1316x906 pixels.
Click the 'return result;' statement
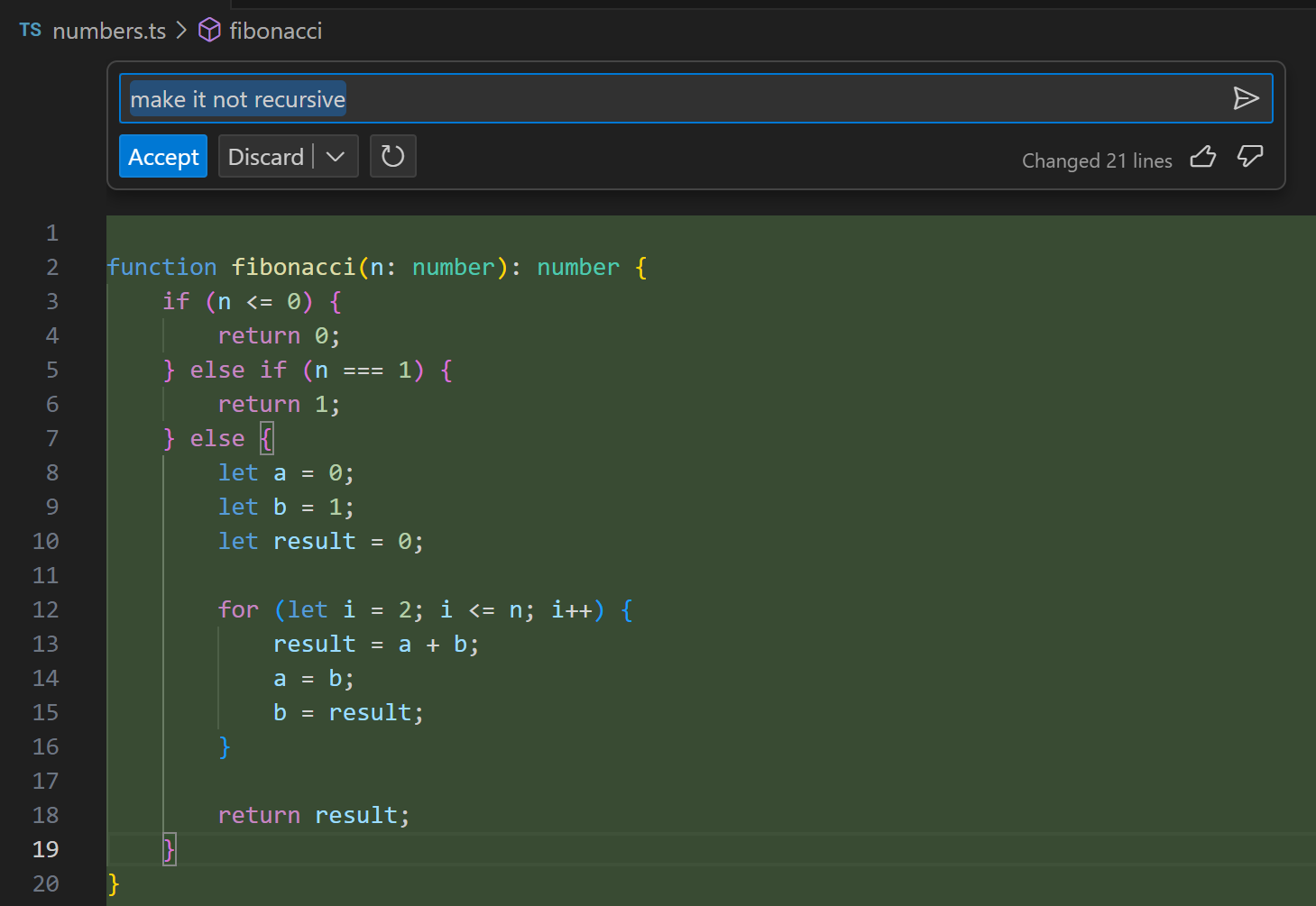click(x=313, y=814)
